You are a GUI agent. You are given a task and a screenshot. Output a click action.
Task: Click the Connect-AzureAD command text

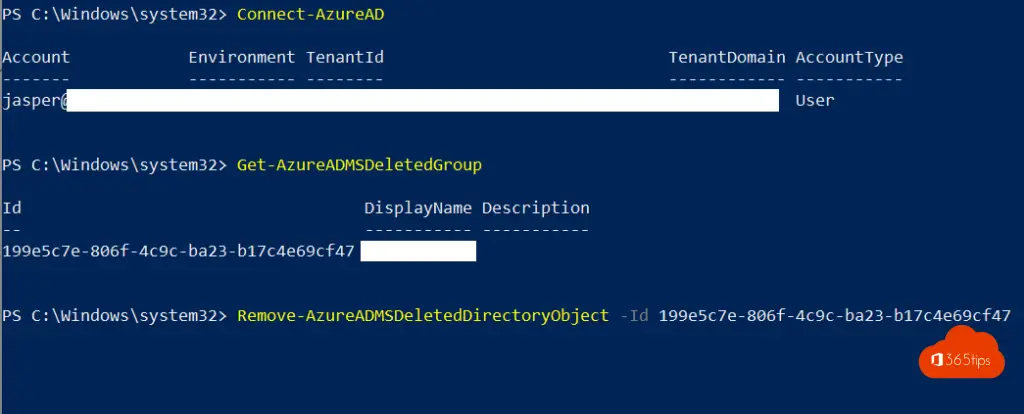299,16
